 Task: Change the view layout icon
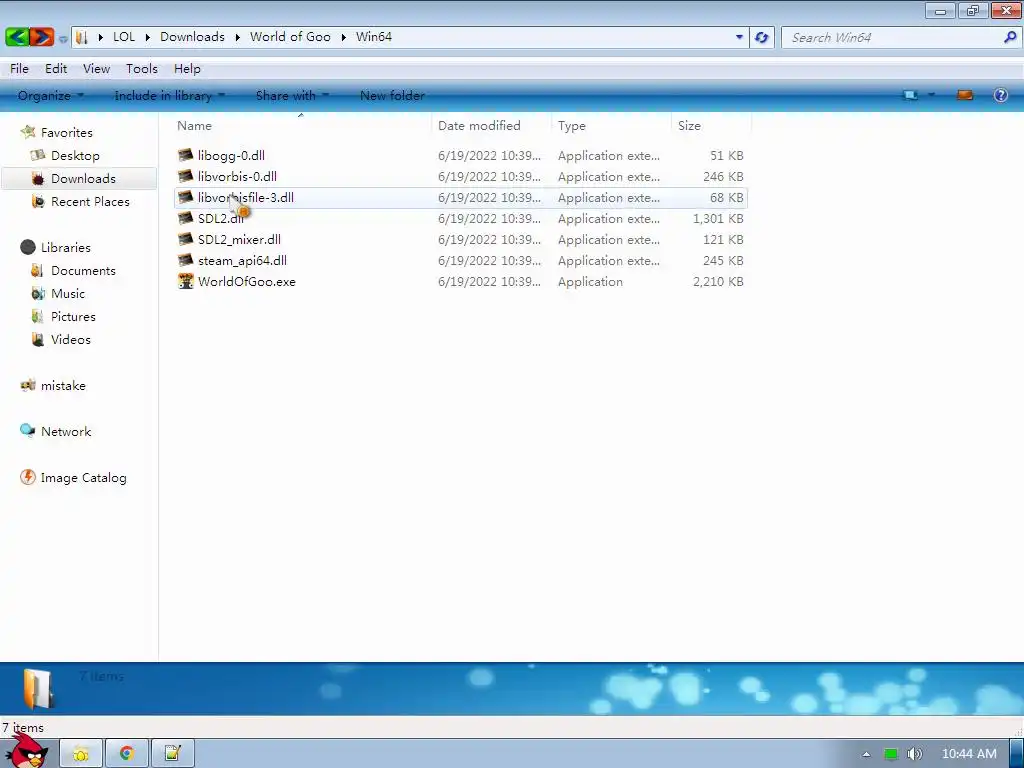(x=910, y=95)
